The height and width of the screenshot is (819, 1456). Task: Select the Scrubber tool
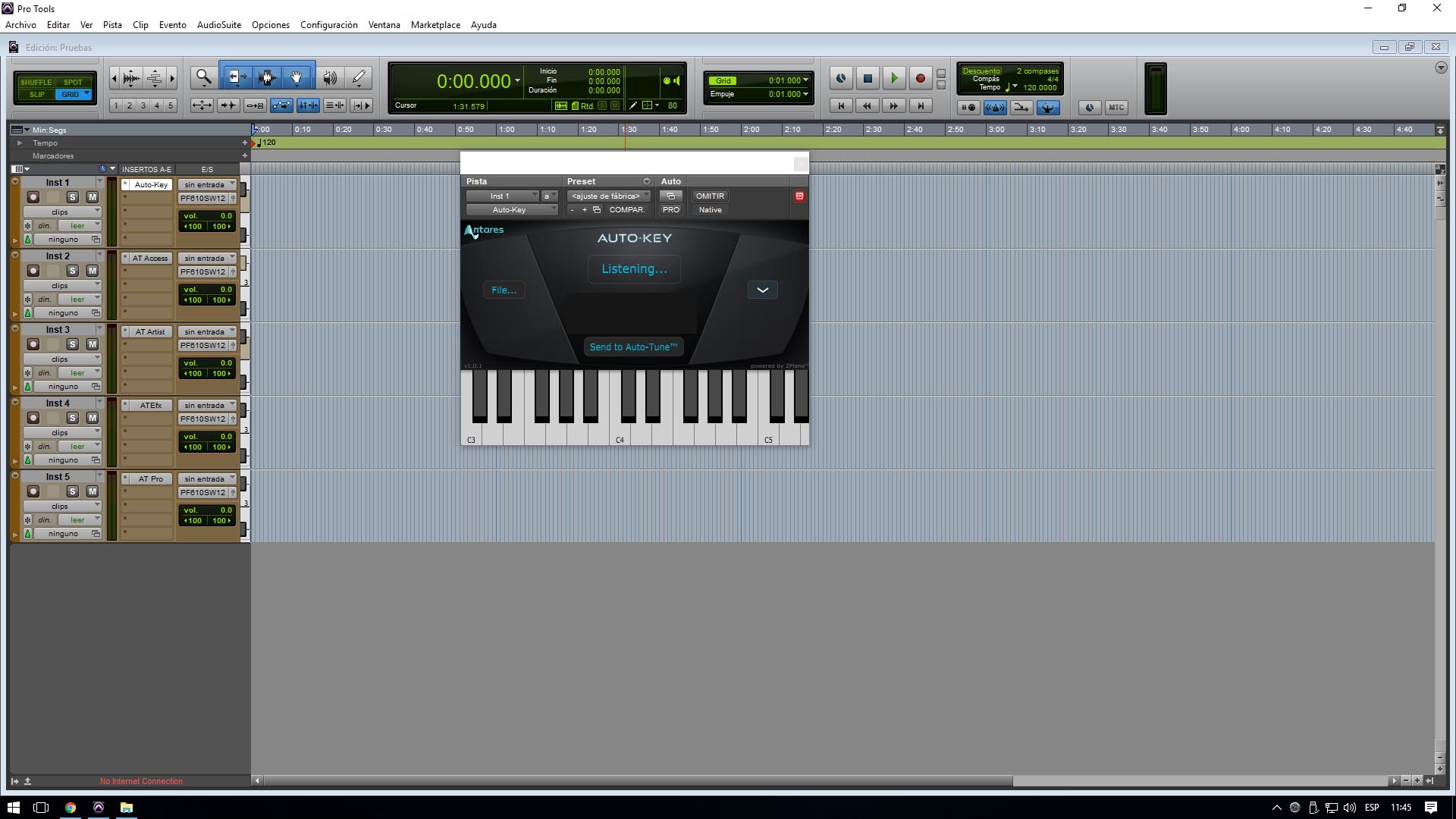pos(329,77)
